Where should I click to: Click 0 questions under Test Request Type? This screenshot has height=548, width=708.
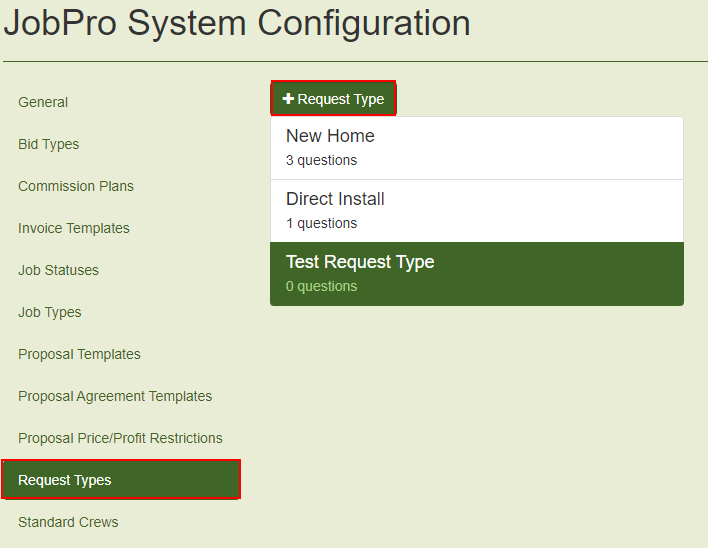321,286
